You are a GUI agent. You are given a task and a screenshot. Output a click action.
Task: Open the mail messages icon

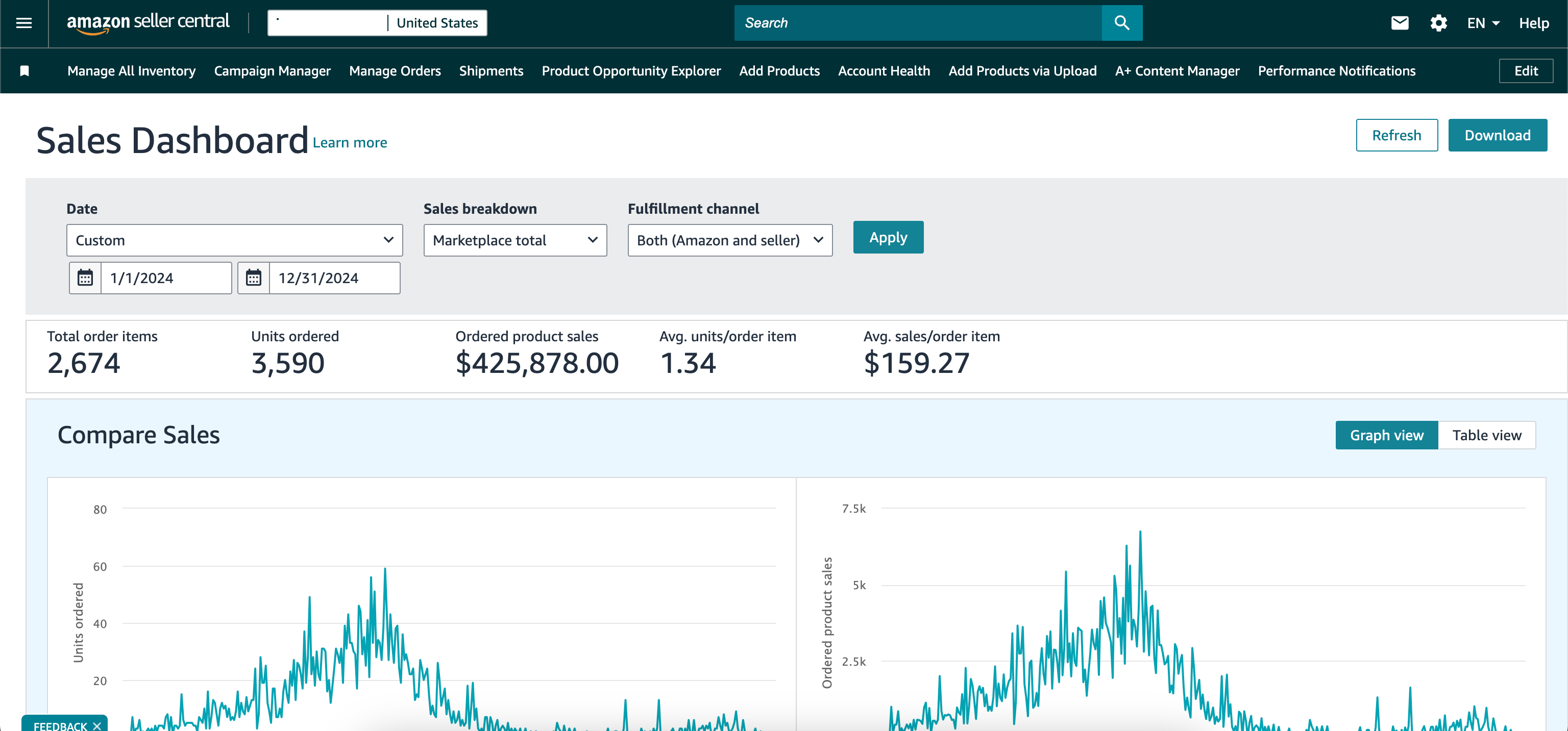point(1400,23)
